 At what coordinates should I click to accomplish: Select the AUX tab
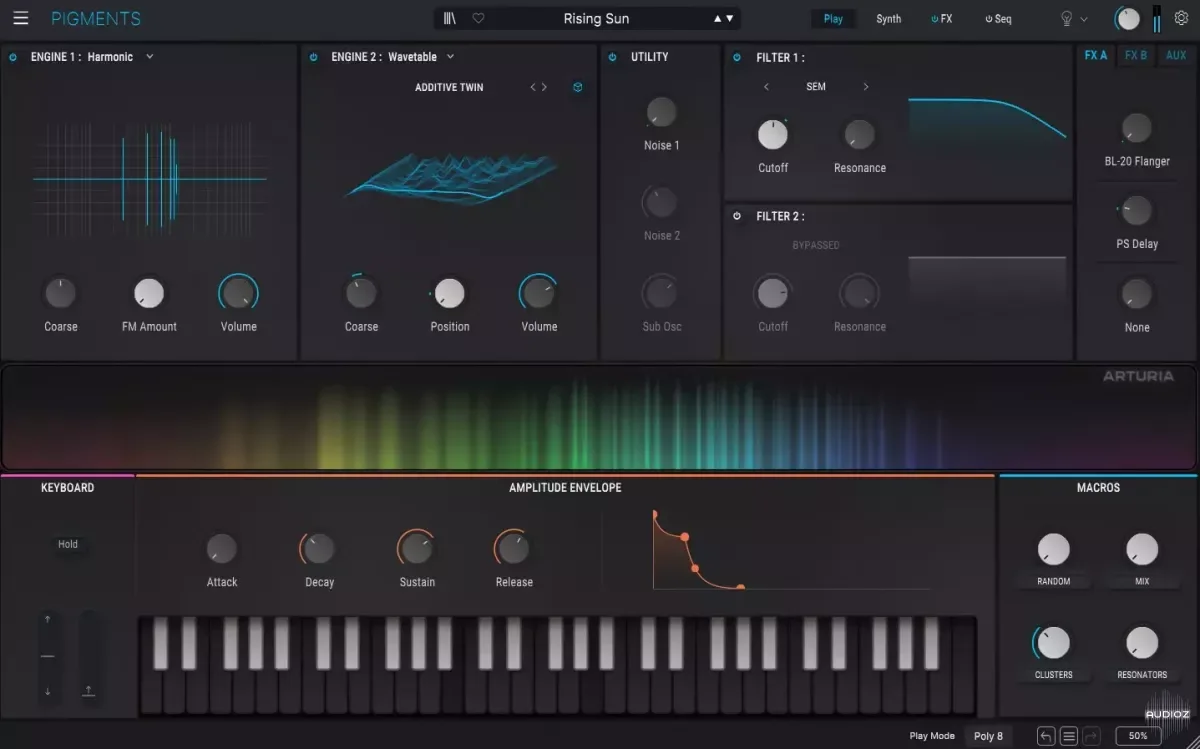[x=1176, y=56]
